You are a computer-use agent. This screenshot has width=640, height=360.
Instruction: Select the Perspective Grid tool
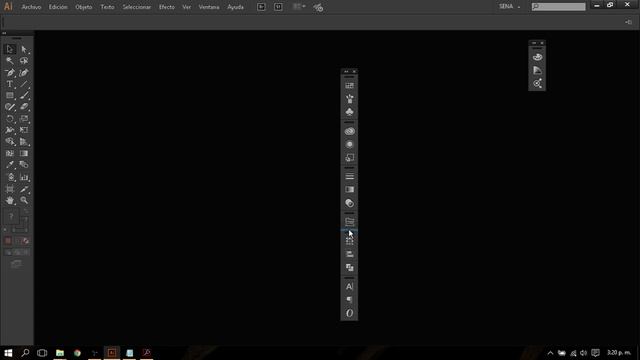coord(24,142)
